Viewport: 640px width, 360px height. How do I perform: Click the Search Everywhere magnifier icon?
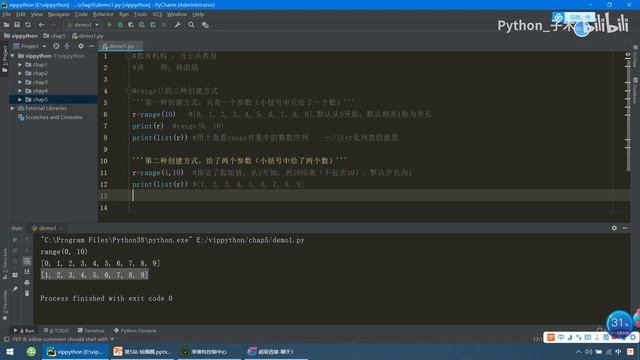click(191, 25)
